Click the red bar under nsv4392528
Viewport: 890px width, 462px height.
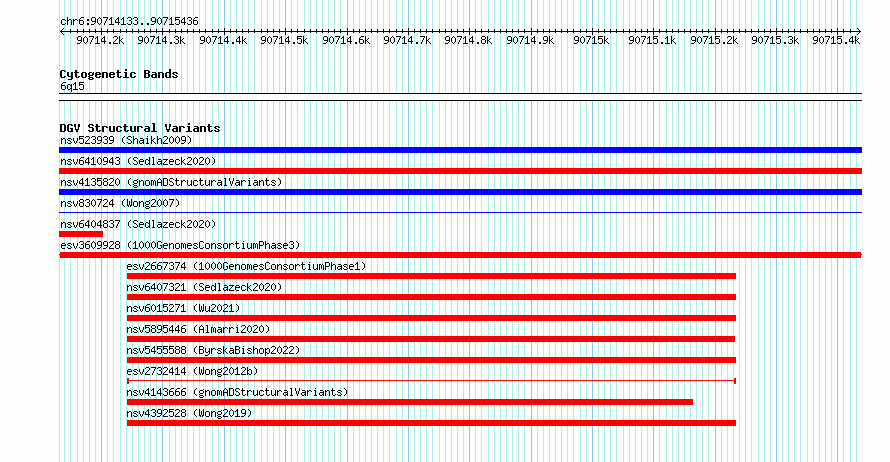click(431, 423)
